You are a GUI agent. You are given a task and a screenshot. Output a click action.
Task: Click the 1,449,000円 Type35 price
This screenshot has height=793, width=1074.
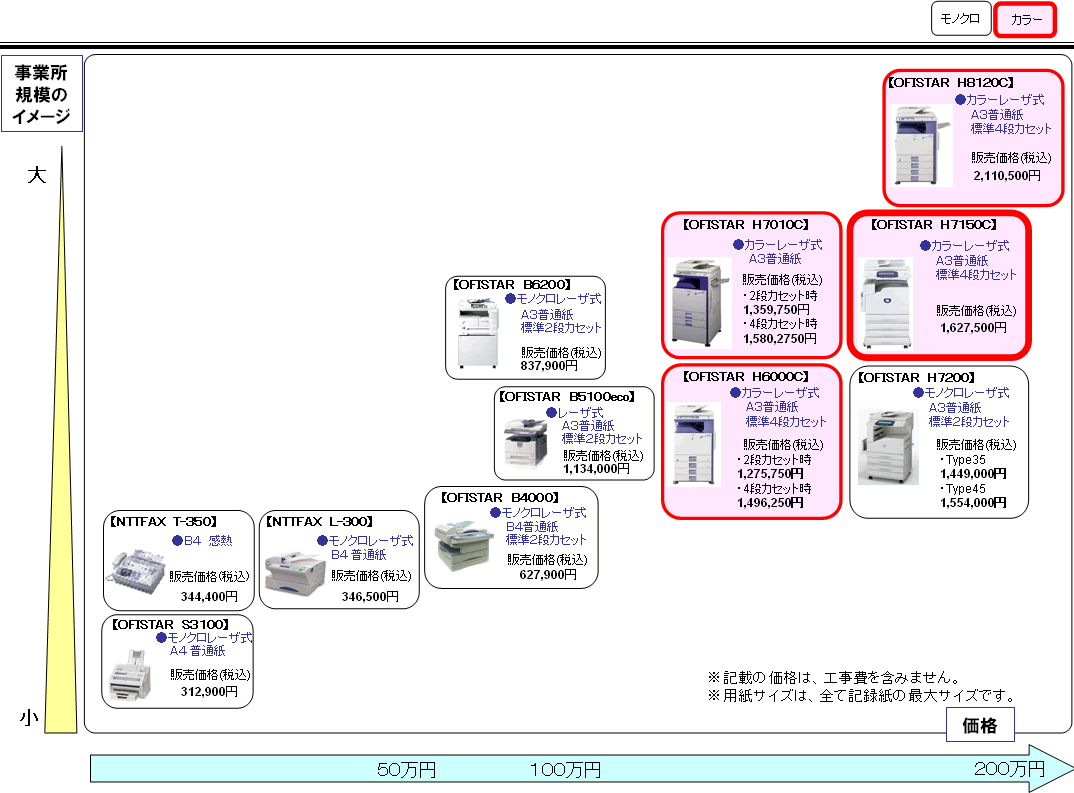[x=973, y=474]
